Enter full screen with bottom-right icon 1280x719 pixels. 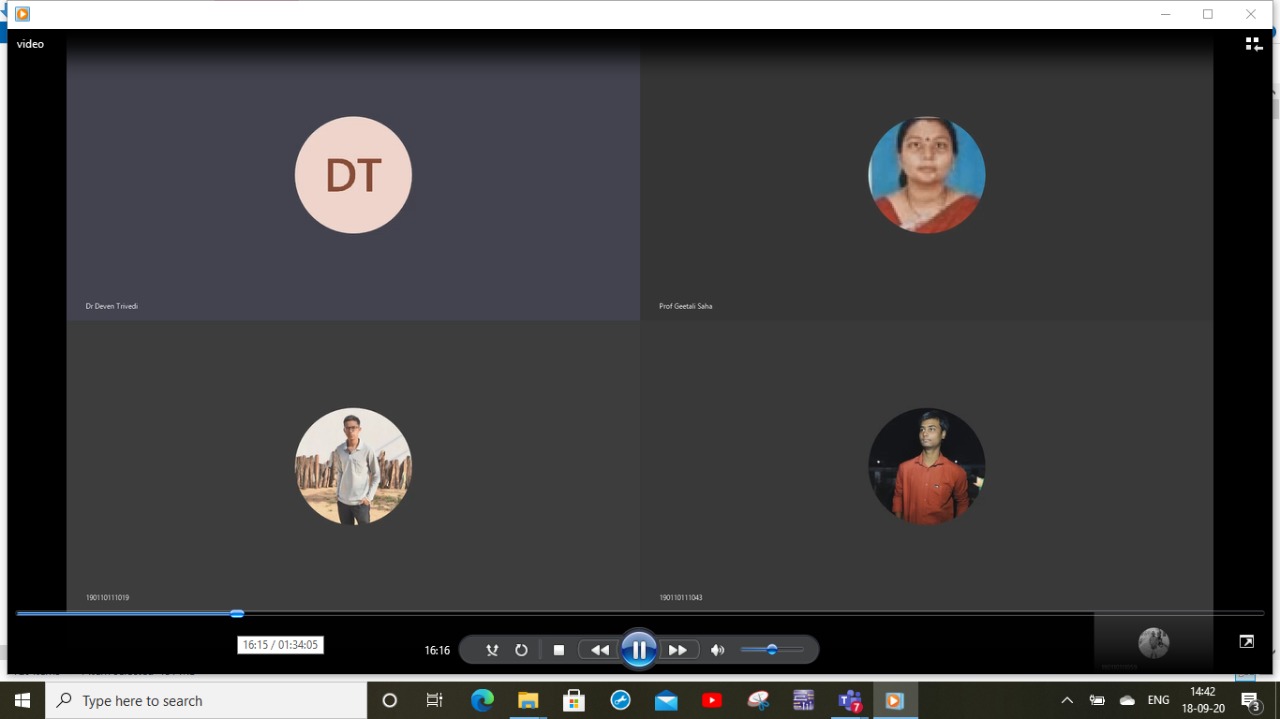tap(1246, 642)
